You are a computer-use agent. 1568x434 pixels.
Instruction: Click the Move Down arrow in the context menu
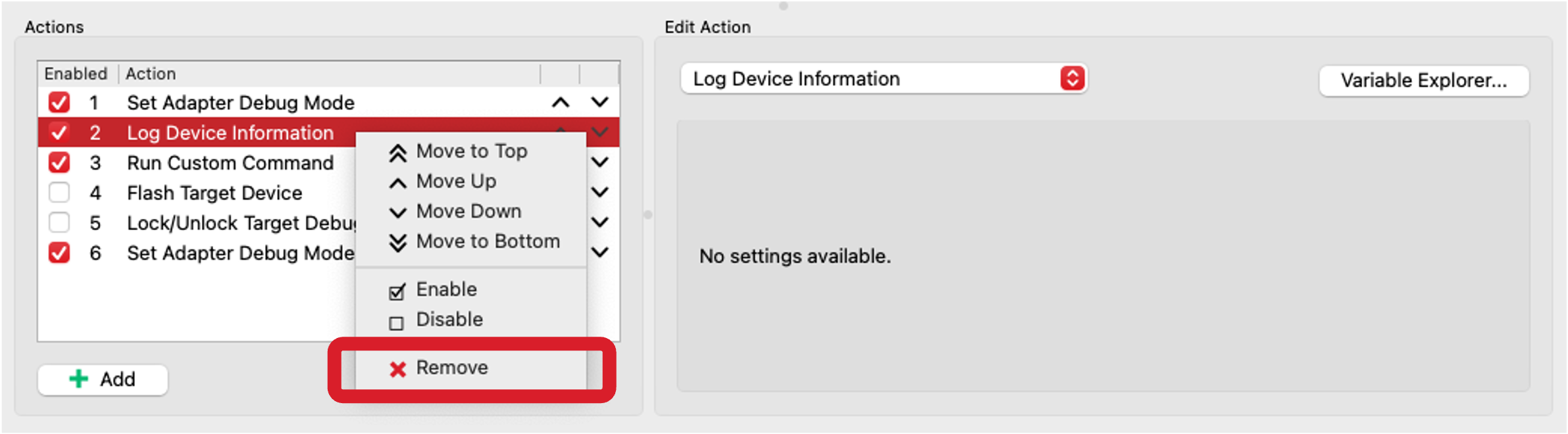coord(397,211)
